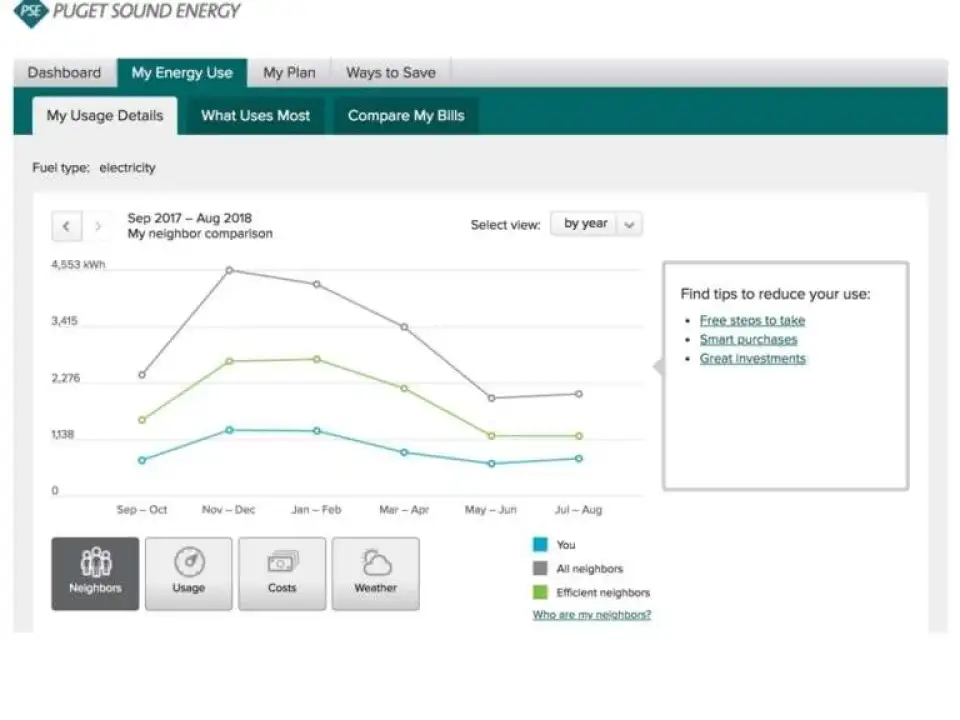
Task: Show the Weather cloud icon view
Action: point(375,573)
